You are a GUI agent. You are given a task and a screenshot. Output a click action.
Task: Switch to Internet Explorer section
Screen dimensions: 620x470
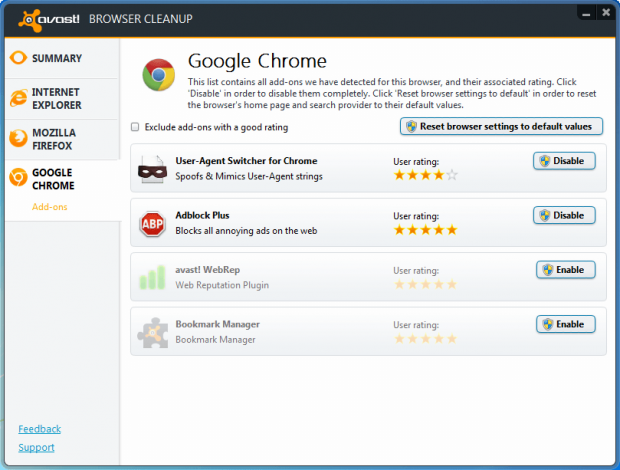coord(62,98)
